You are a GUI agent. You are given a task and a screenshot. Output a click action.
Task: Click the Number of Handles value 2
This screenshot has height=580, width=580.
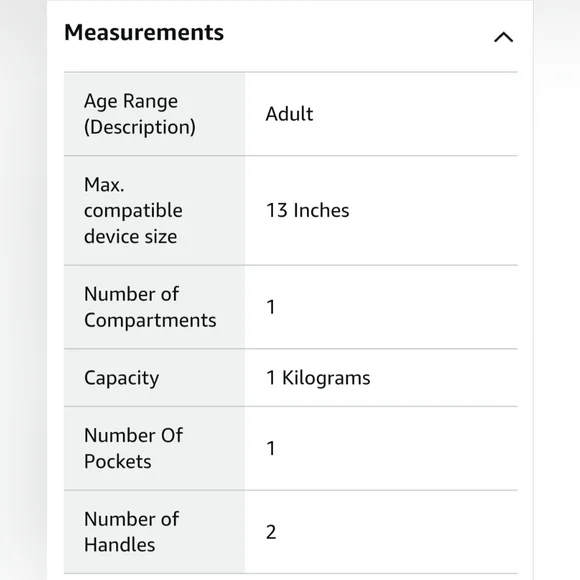pos(271,532)
